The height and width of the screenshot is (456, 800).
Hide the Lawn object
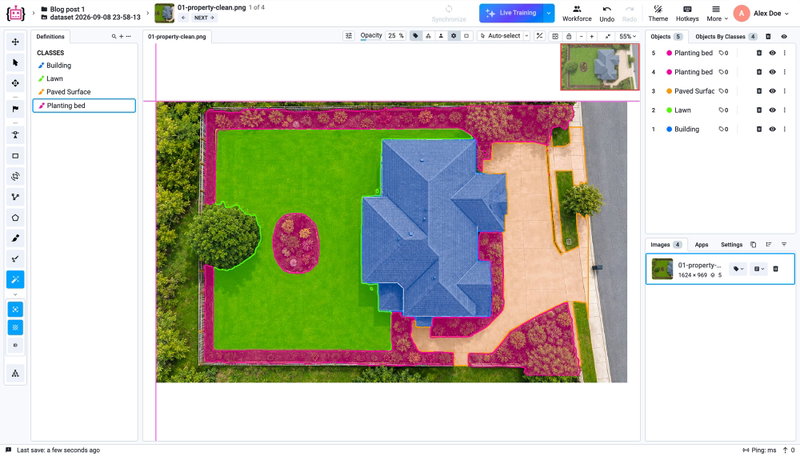[772, 110]
